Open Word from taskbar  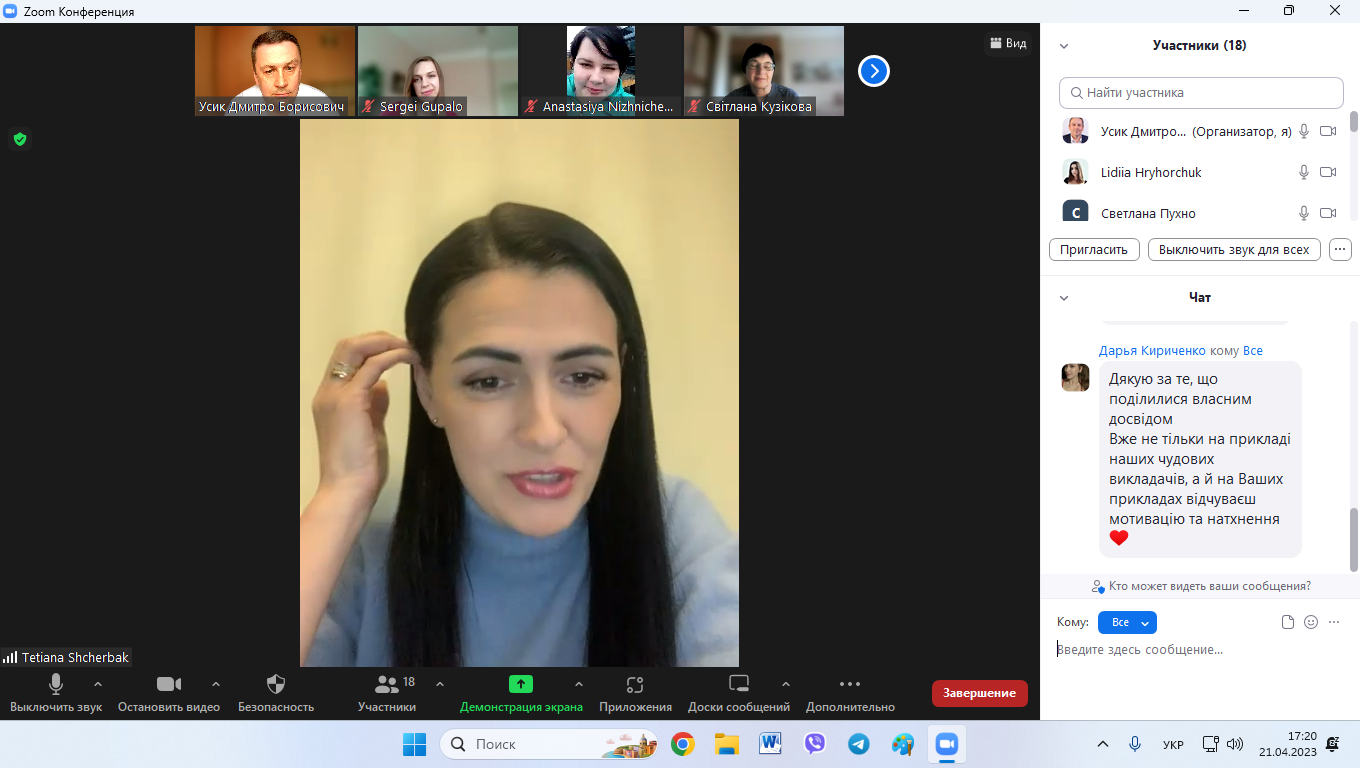tap(771, 744)
